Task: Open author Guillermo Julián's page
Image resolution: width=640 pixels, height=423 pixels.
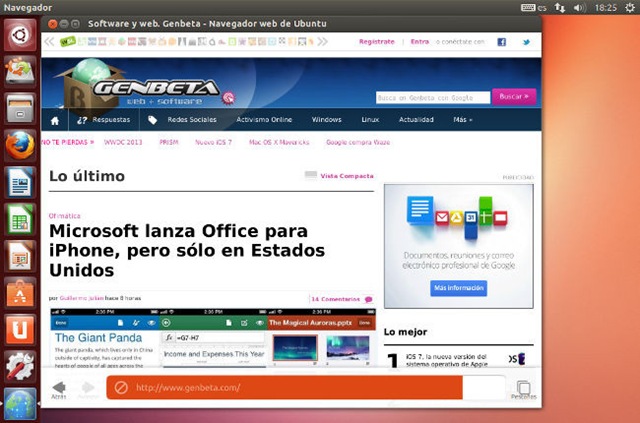Action: point(81,298)
